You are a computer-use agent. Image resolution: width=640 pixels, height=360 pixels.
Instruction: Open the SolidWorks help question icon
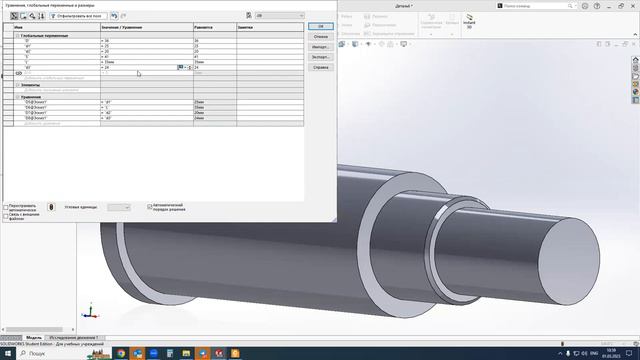coord(597,6)
